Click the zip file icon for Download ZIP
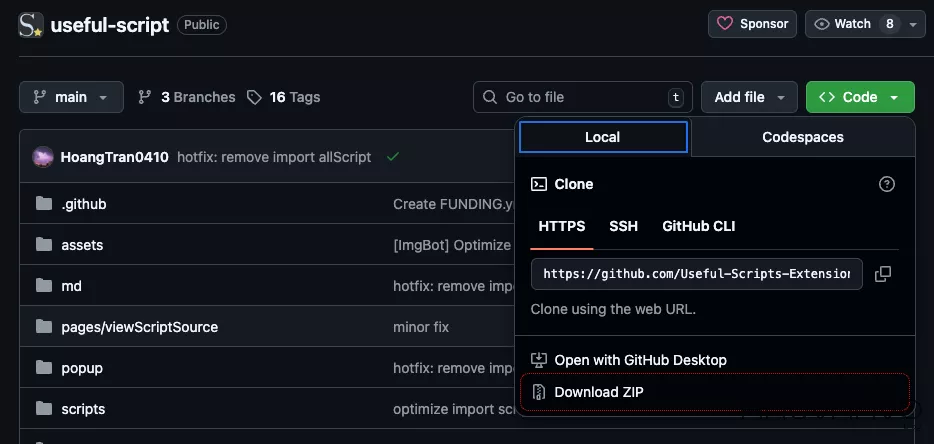 538,392
